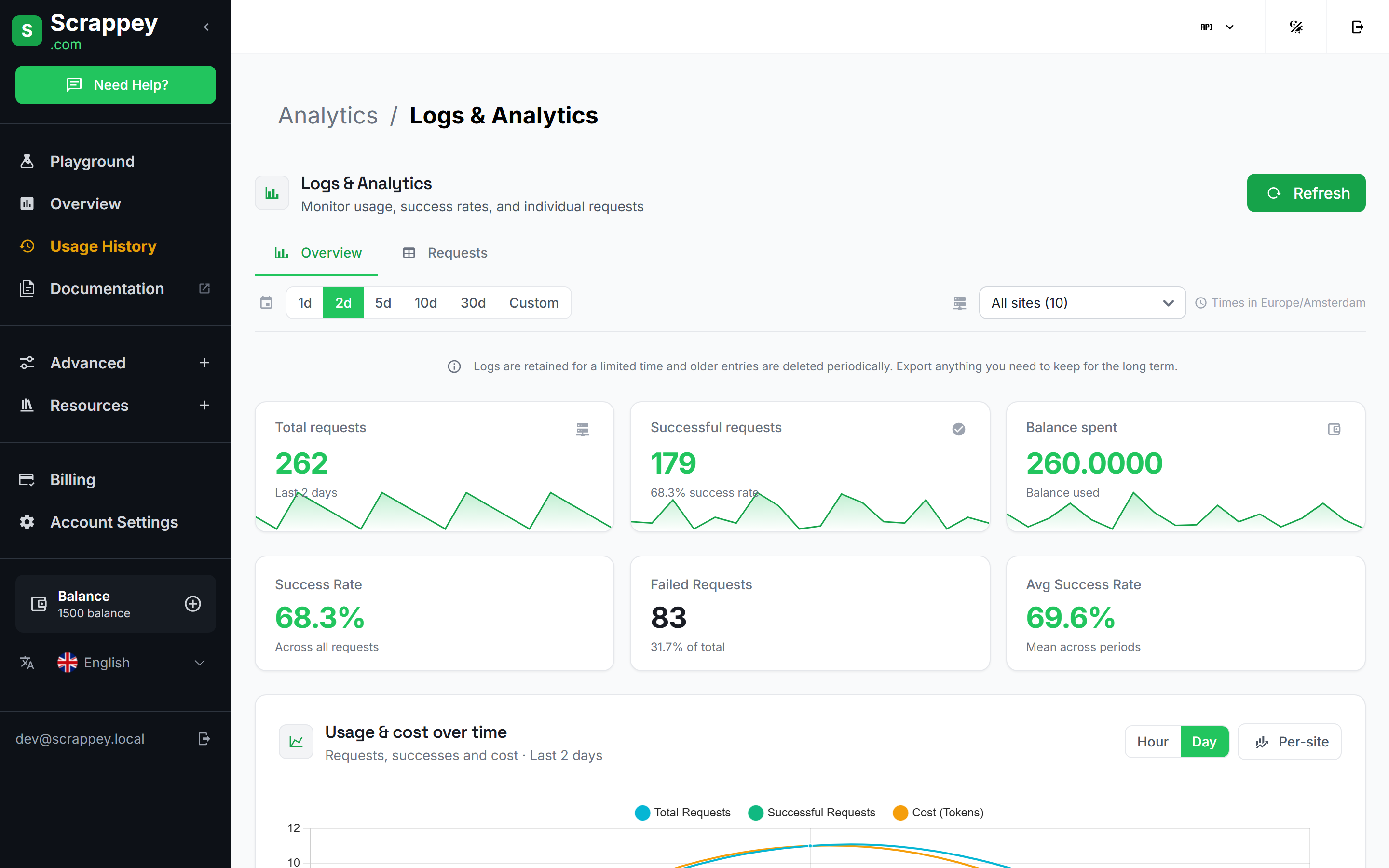Click the Billing card icon
This screenshot has height=868, width=1389.
(x=27, y=479)
